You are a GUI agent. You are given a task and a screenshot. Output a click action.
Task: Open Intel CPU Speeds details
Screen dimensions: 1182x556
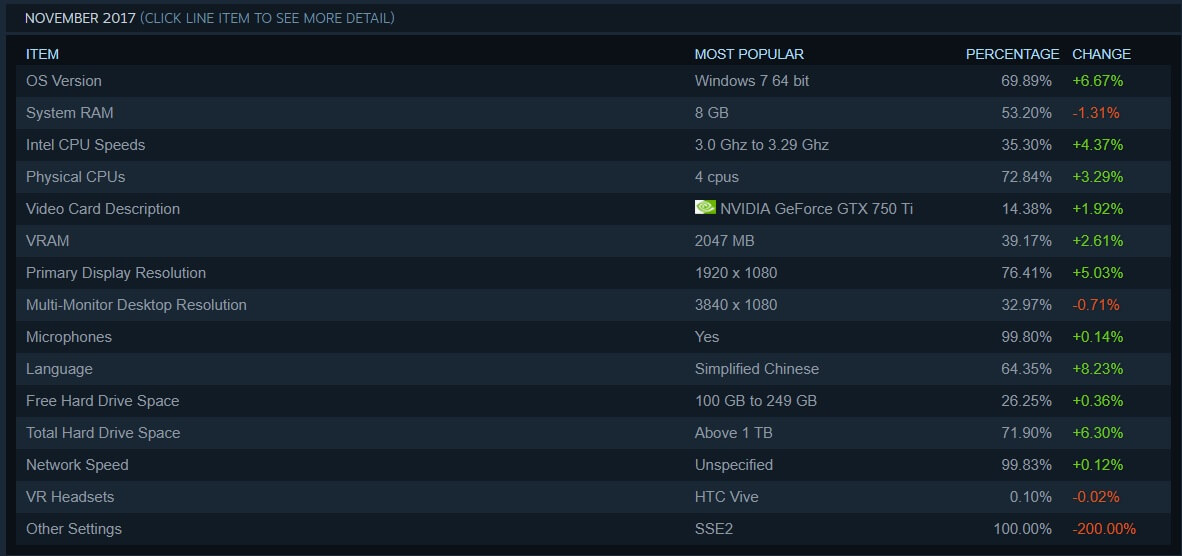[86, 145]
